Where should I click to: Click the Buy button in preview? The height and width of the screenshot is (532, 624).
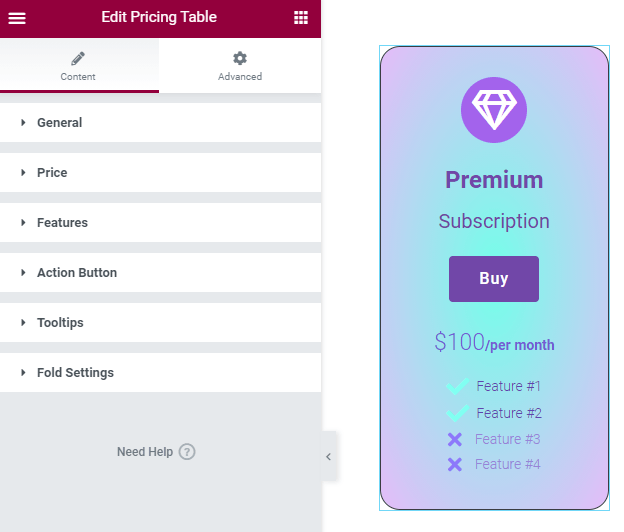tap(494, 279)
